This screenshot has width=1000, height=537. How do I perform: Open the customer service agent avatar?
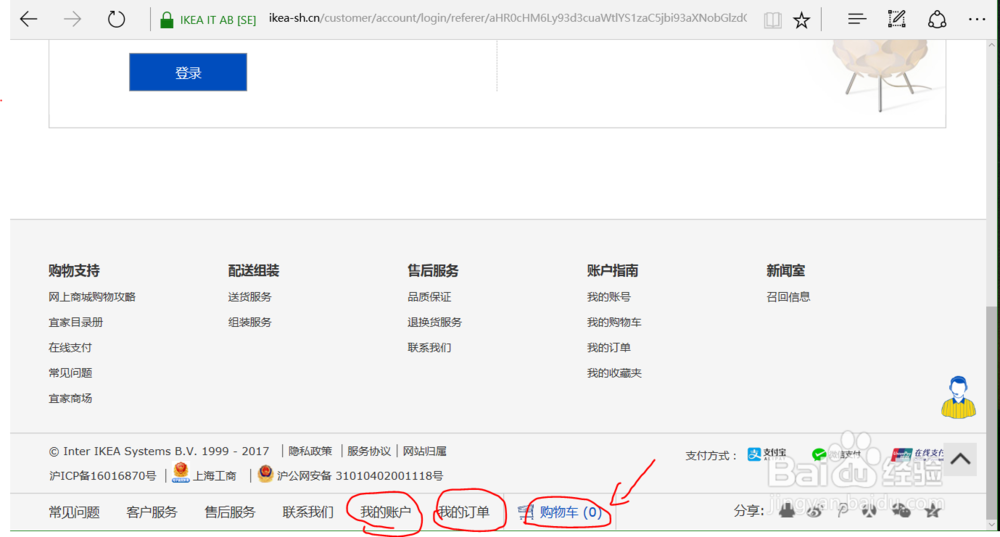pos(958,397)
